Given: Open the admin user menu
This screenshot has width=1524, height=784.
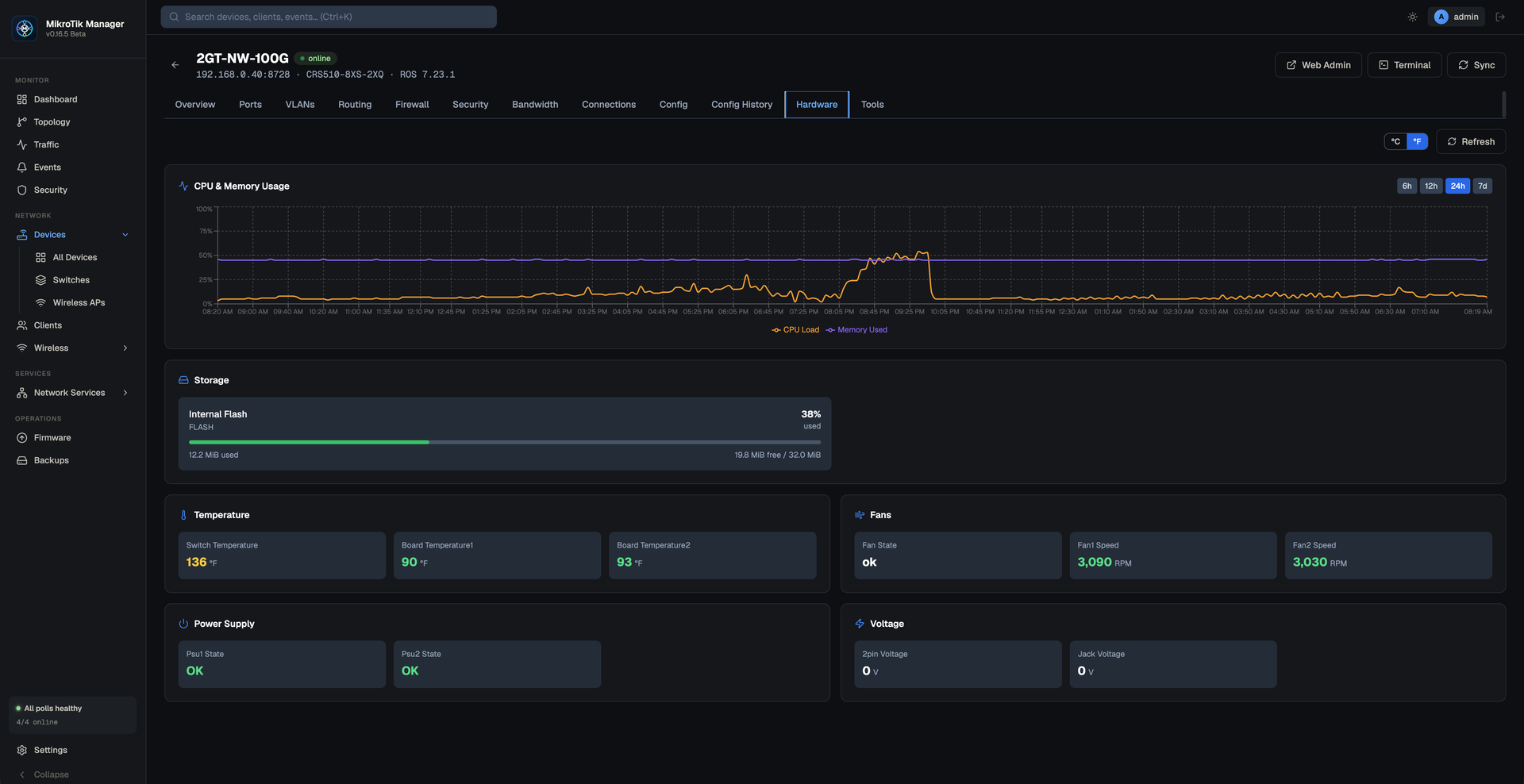Looking at the screenshot, I should [1457, 17].
